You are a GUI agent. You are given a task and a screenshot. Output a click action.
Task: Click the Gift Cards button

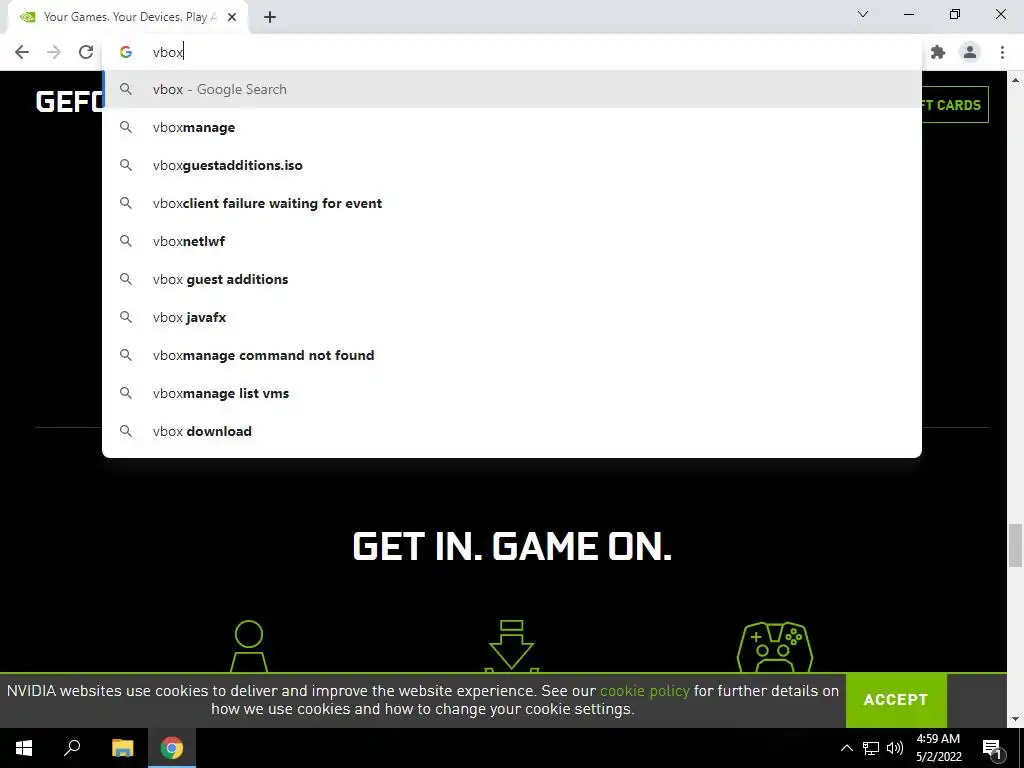click(955, 104)
